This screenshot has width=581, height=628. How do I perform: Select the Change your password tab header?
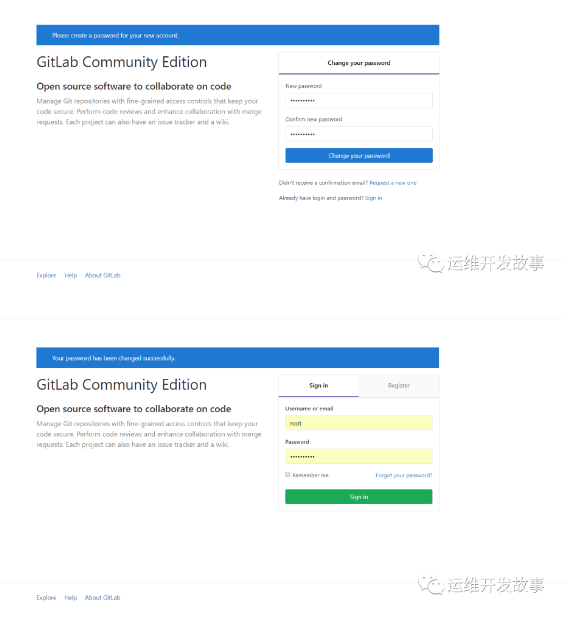coord(359,63)
